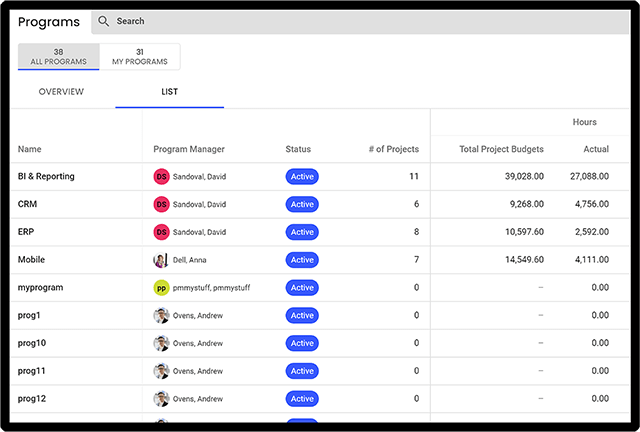Click 'Ovens, Andrew' in the prog1 row

198,316
